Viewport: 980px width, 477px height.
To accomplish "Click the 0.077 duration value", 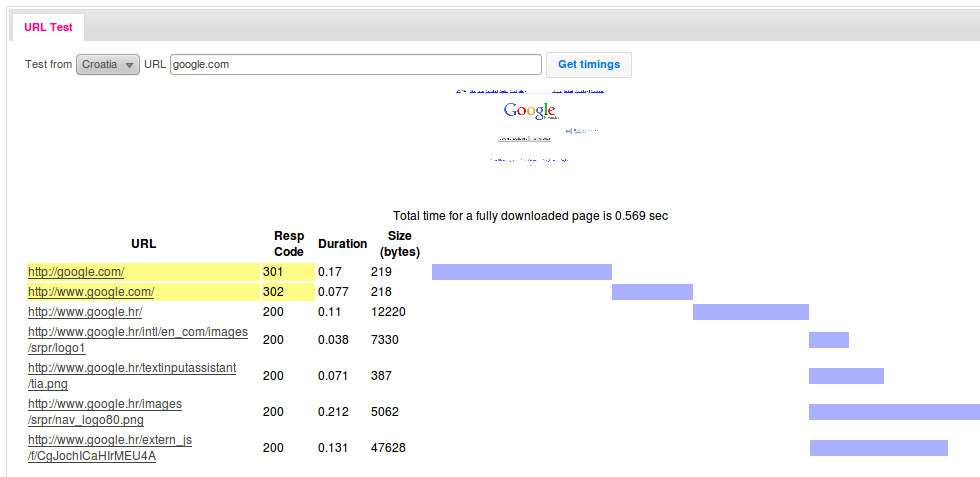I will tap(333, 292).
